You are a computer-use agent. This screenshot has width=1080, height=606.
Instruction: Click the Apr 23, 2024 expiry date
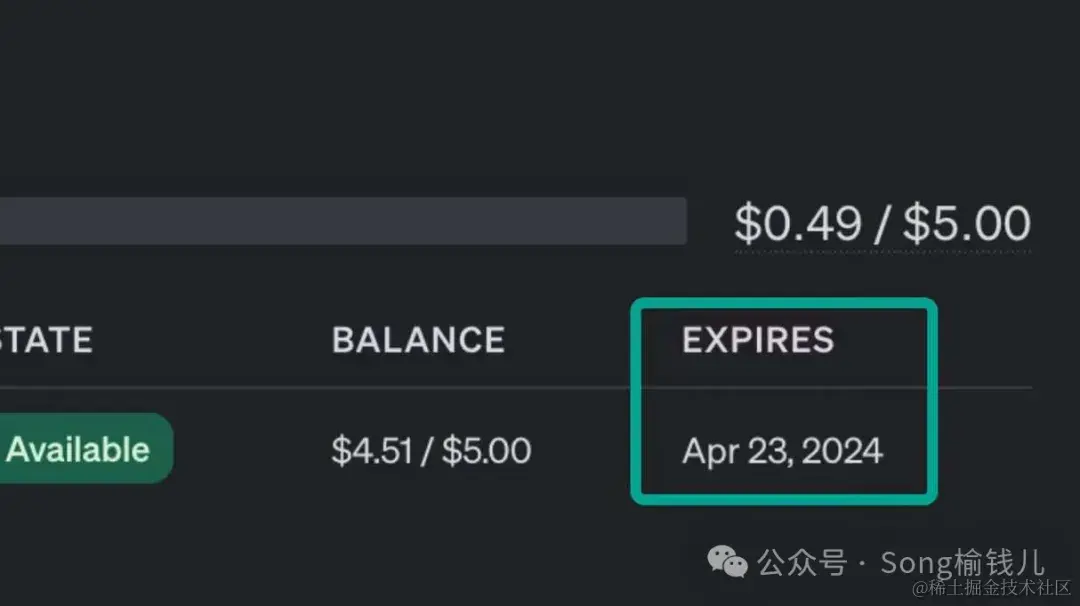782,451
